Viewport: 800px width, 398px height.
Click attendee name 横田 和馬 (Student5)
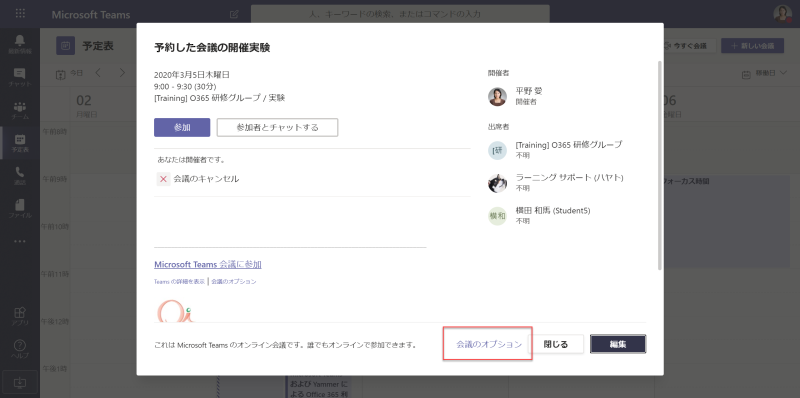553,210
